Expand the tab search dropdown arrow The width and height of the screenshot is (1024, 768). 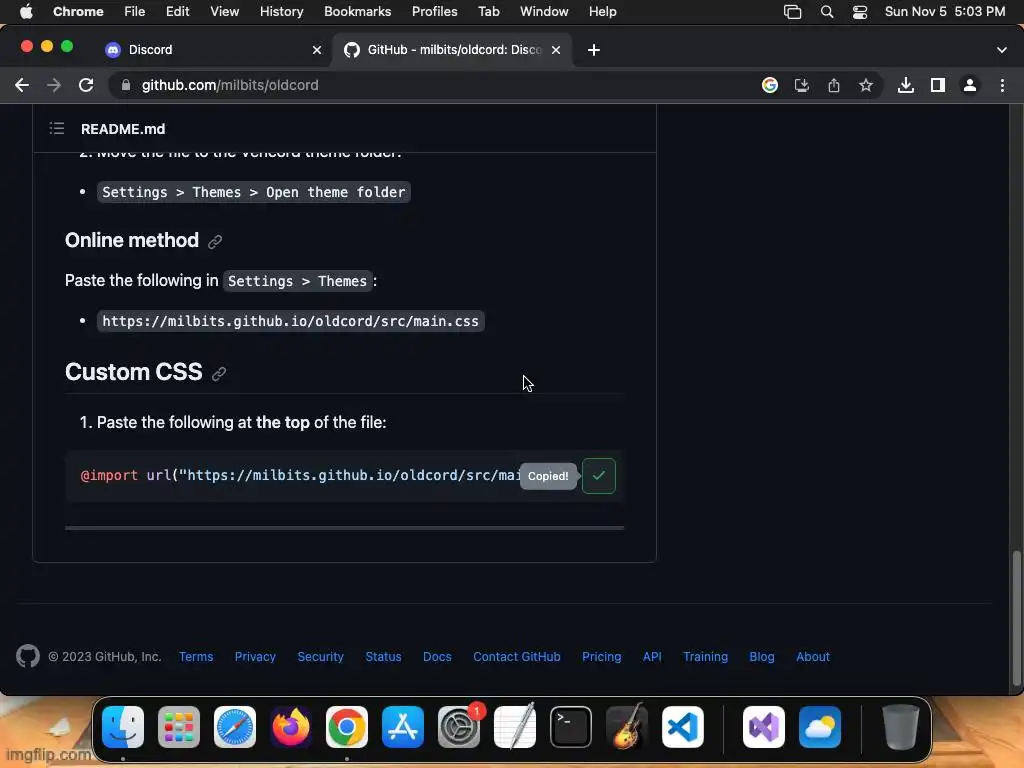click(x=1002, y=50)
